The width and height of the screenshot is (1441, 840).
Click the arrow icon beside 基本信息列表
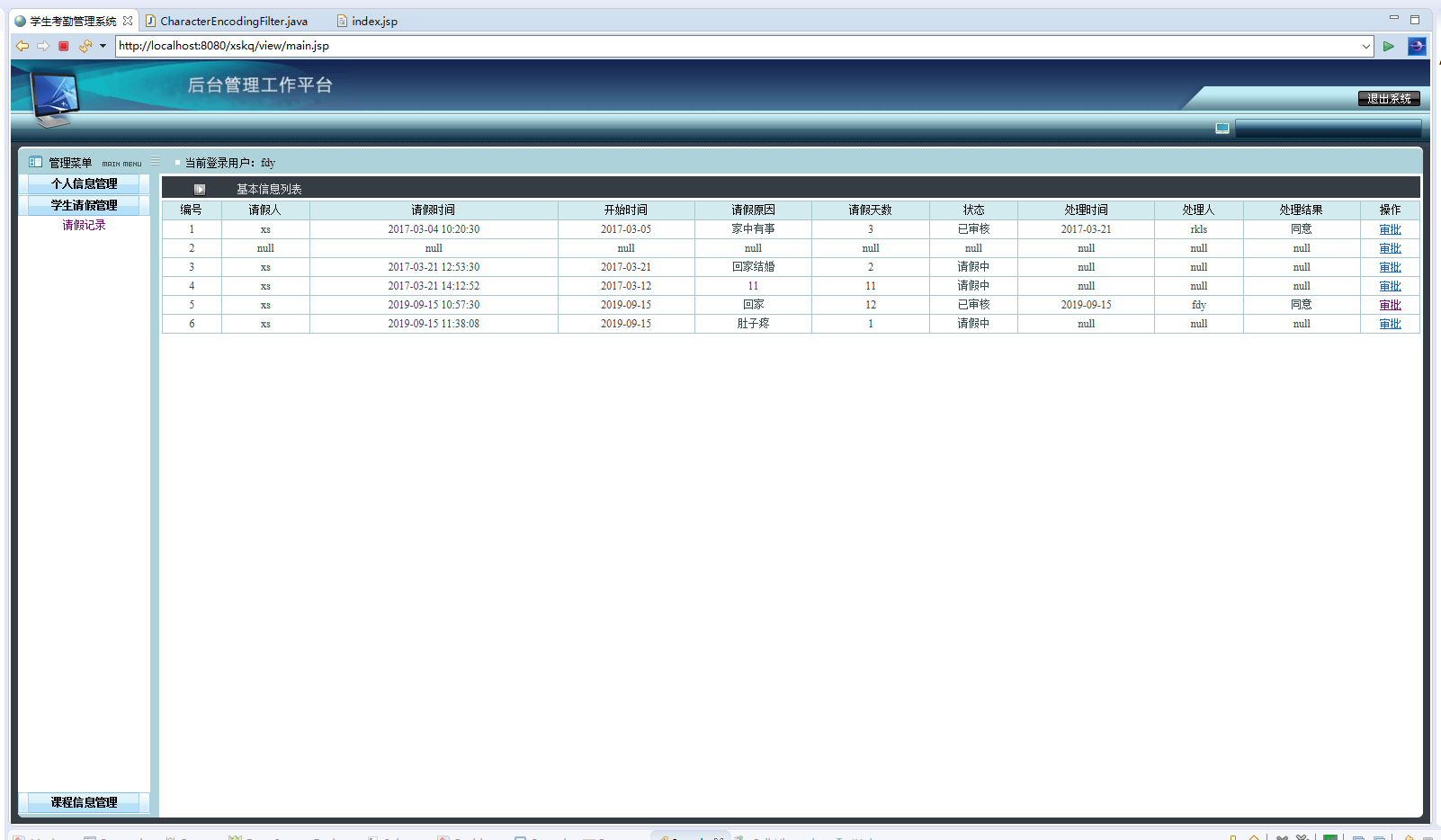[x=200, y=189]
